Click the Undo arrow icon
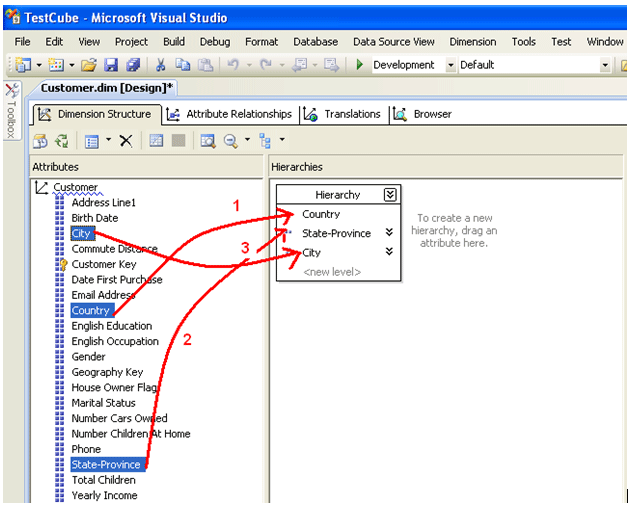The width and height of the screenshot is (628, 510). [x=233, y=65]
